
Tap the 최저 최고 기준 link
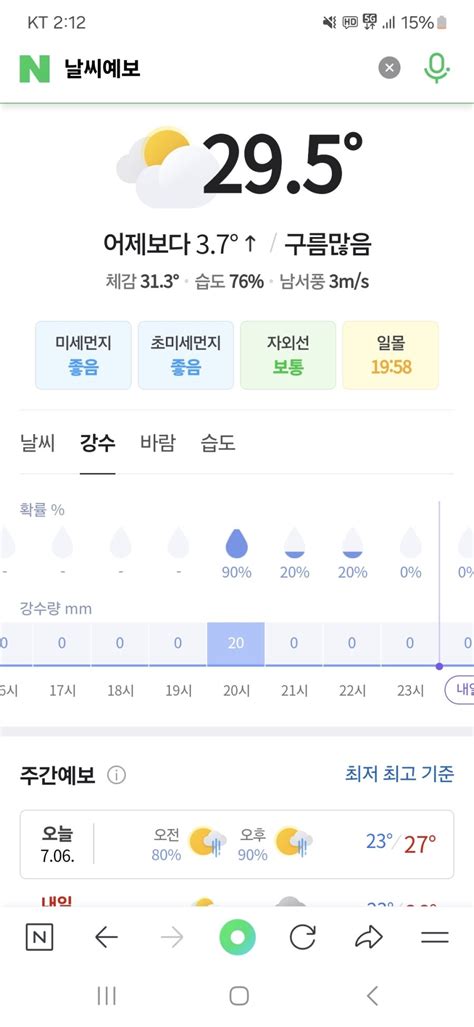(399, 774)
